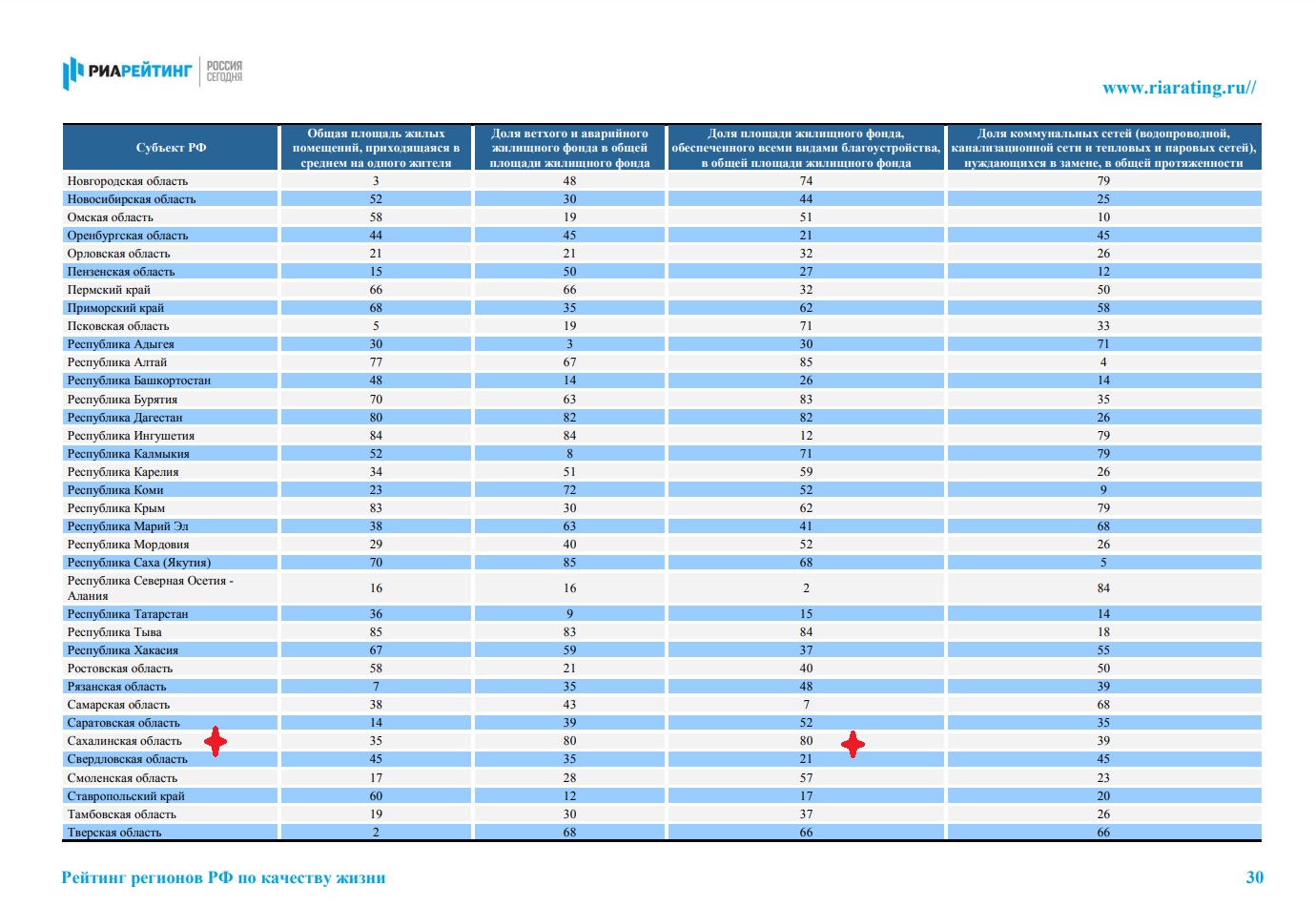Viewport: 1316px width, 906px height.
Task: Select Республика Северная Осетия - Алания cell
Action: [x=150, y=588]
